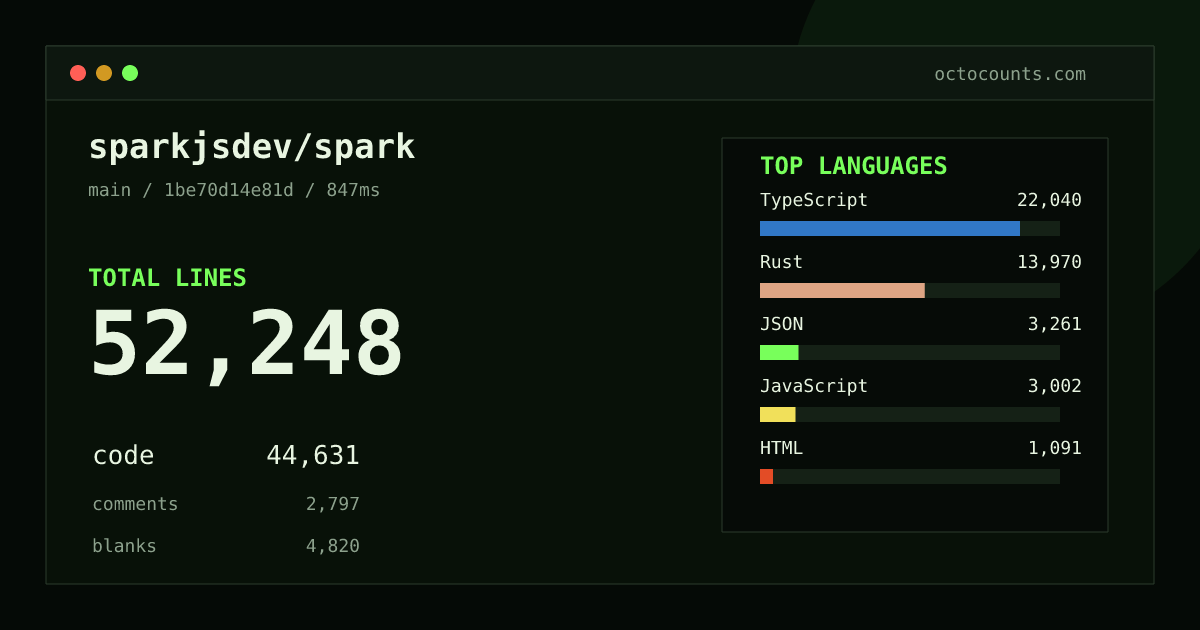The width and height of the screenshot is (1200, 630).
Task: Click the yellow minimize dot
Action: coord(104,73)
